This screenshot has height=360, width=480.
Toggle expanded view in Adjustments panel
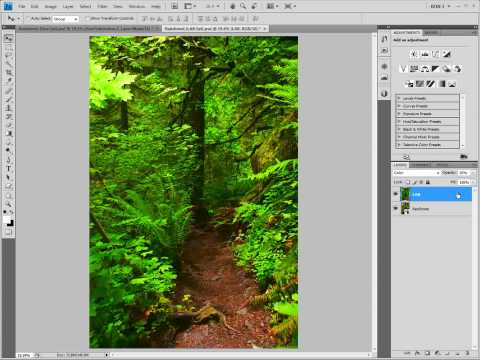(x=406, y=156)
